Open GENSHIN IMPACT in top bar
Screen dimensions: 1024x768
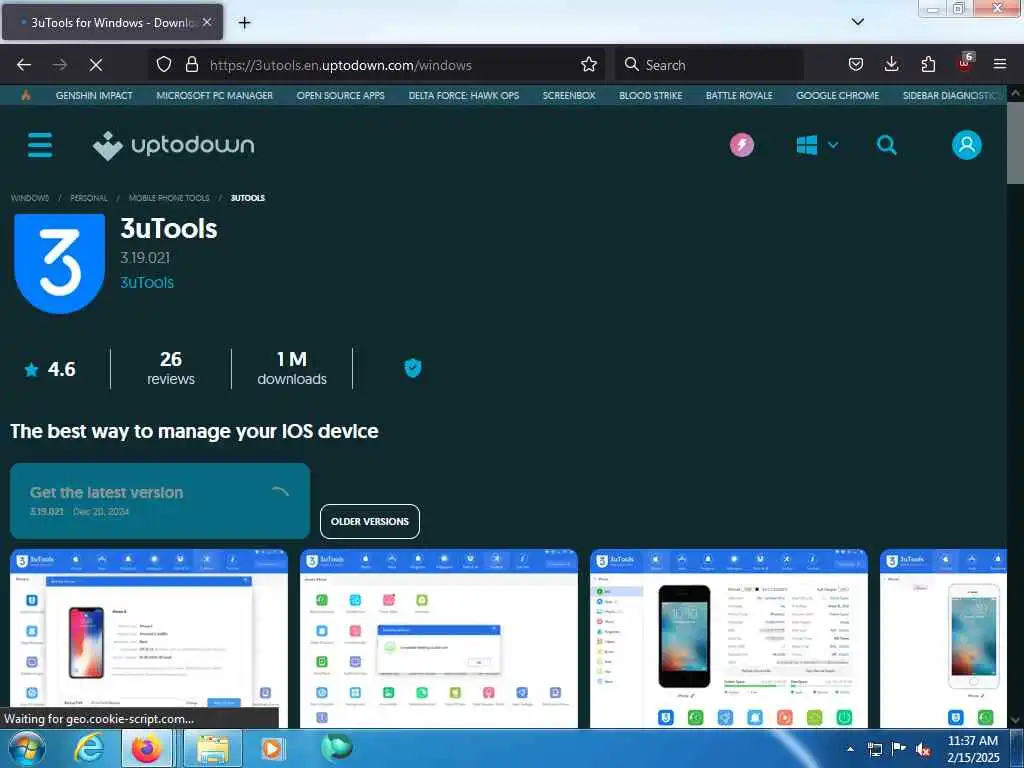94,95
